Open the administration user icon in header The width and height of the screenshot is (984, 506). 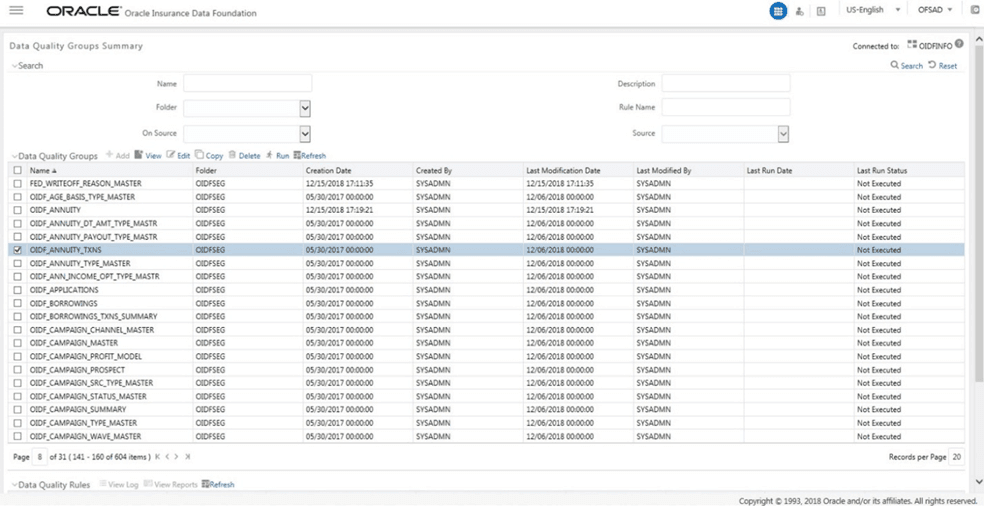pos(800,11)
